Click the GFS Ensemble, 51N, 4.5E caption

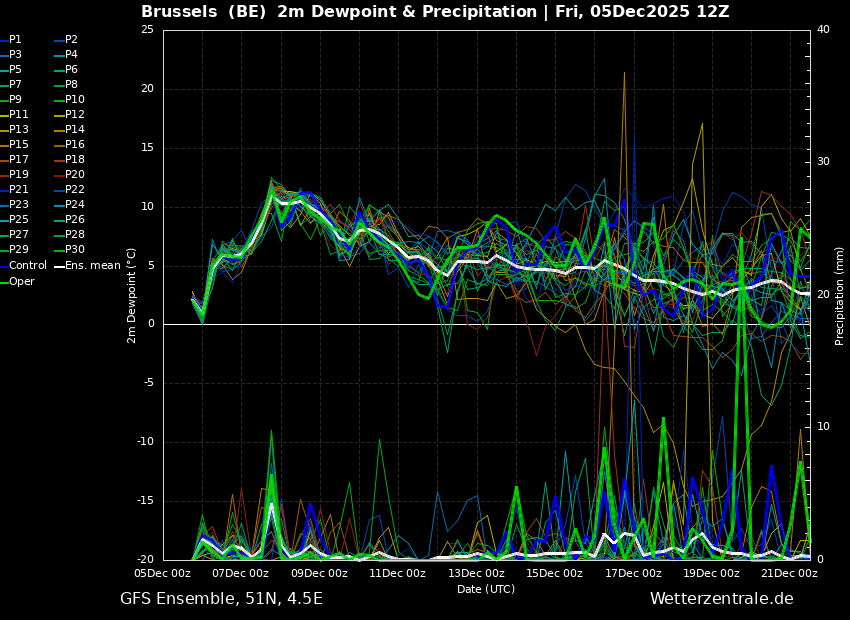click(x=221, y=599)
